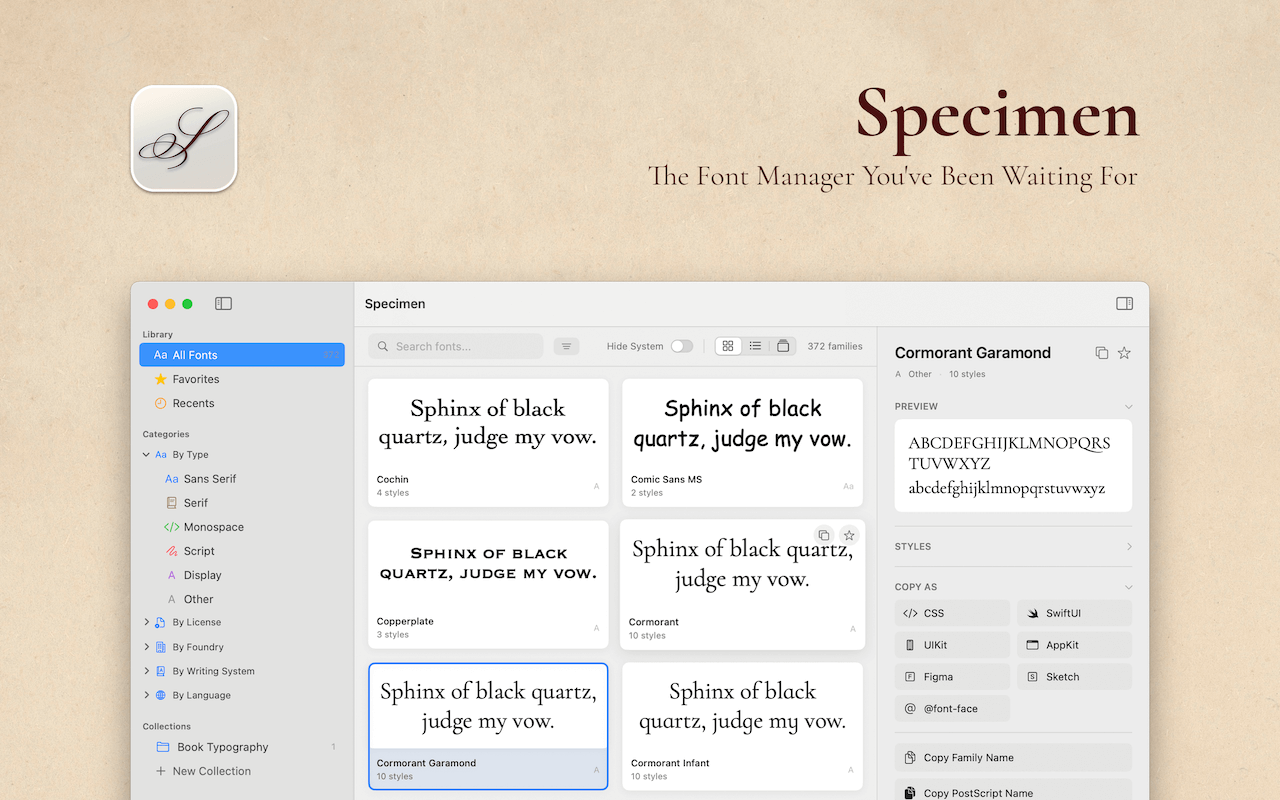The image size is (1280, 800).
Task: Collapse the By Type category
Action: (146, 454)
